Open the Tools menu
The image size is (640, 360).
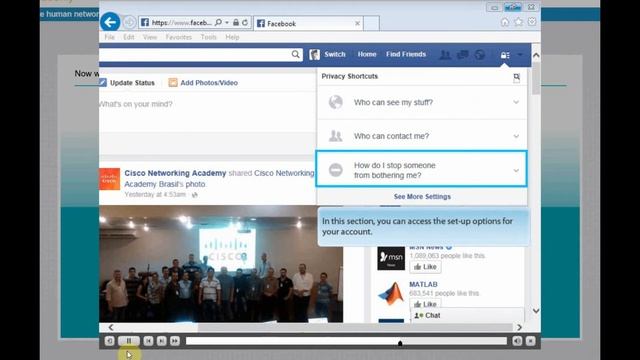coord(208,37)
